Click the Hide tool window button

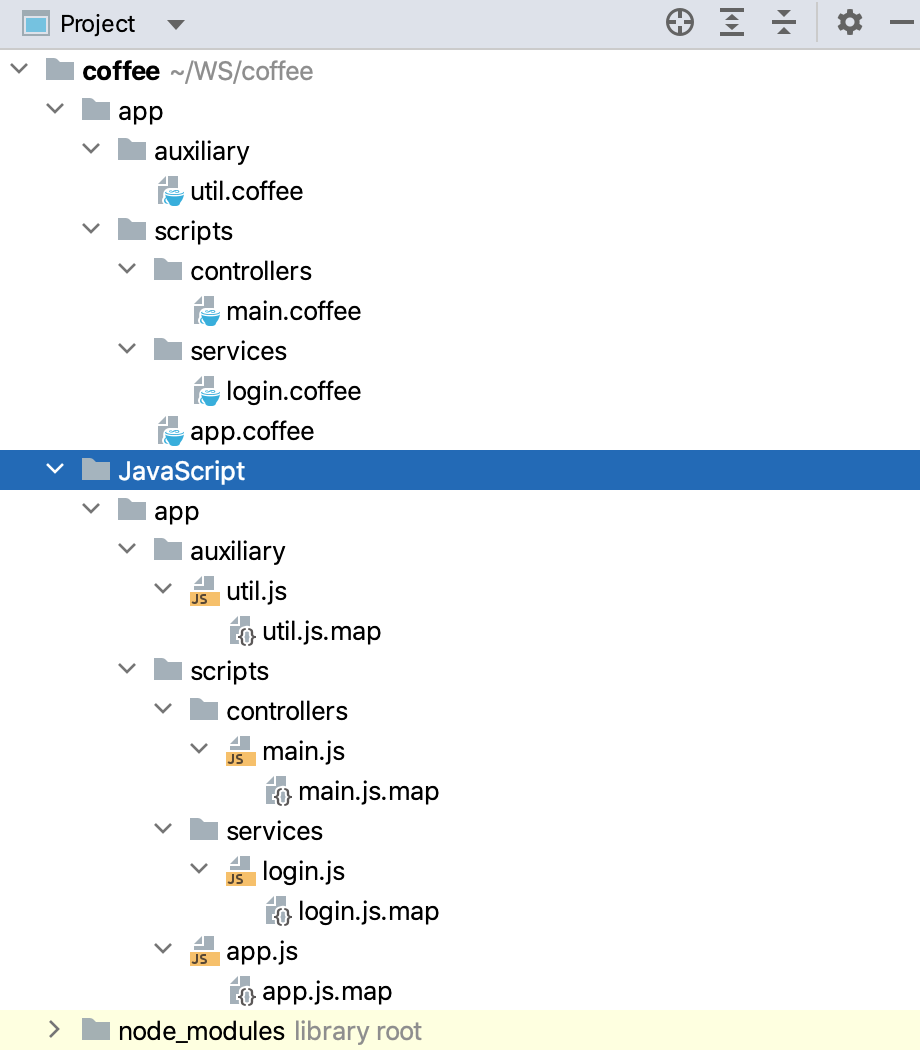(904, 22)
